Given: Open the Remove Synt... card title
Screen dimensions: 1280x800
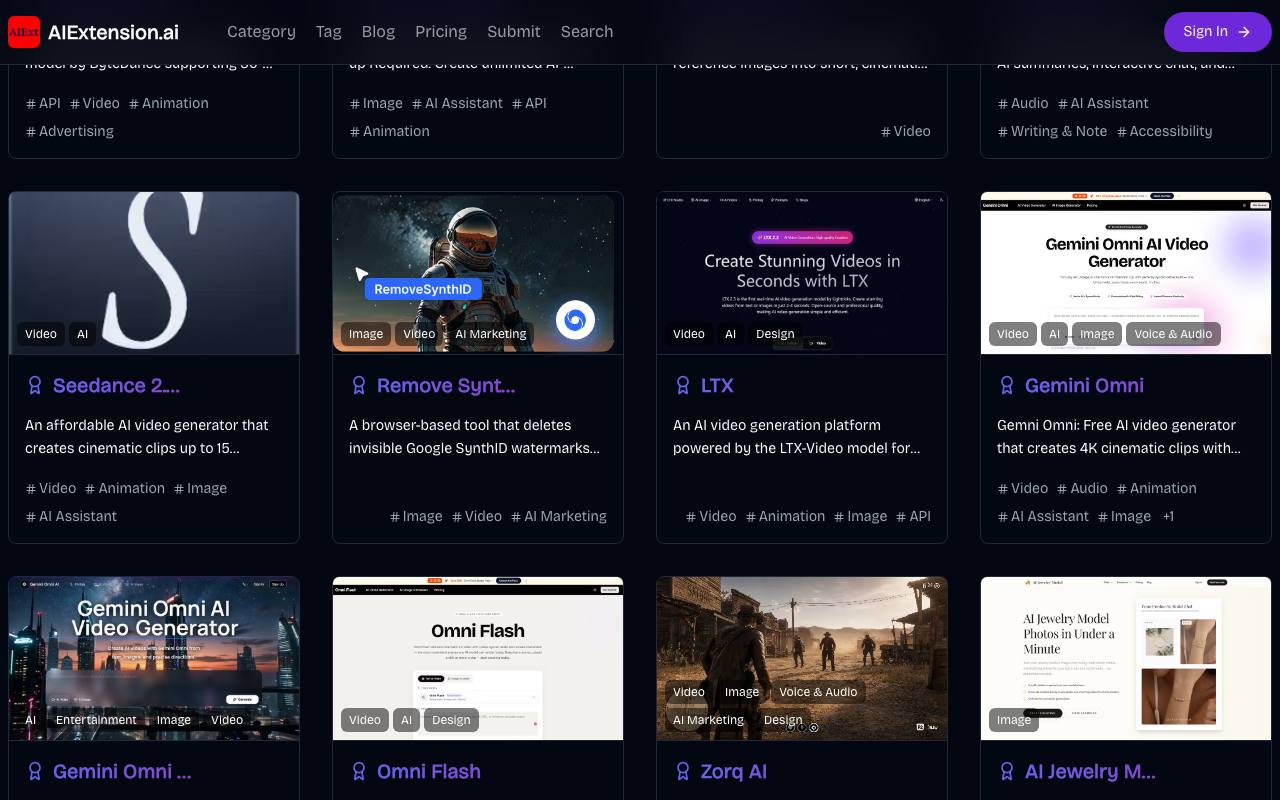Looking at the screenshot, I should pyautogui.click(x=446, y=385).
